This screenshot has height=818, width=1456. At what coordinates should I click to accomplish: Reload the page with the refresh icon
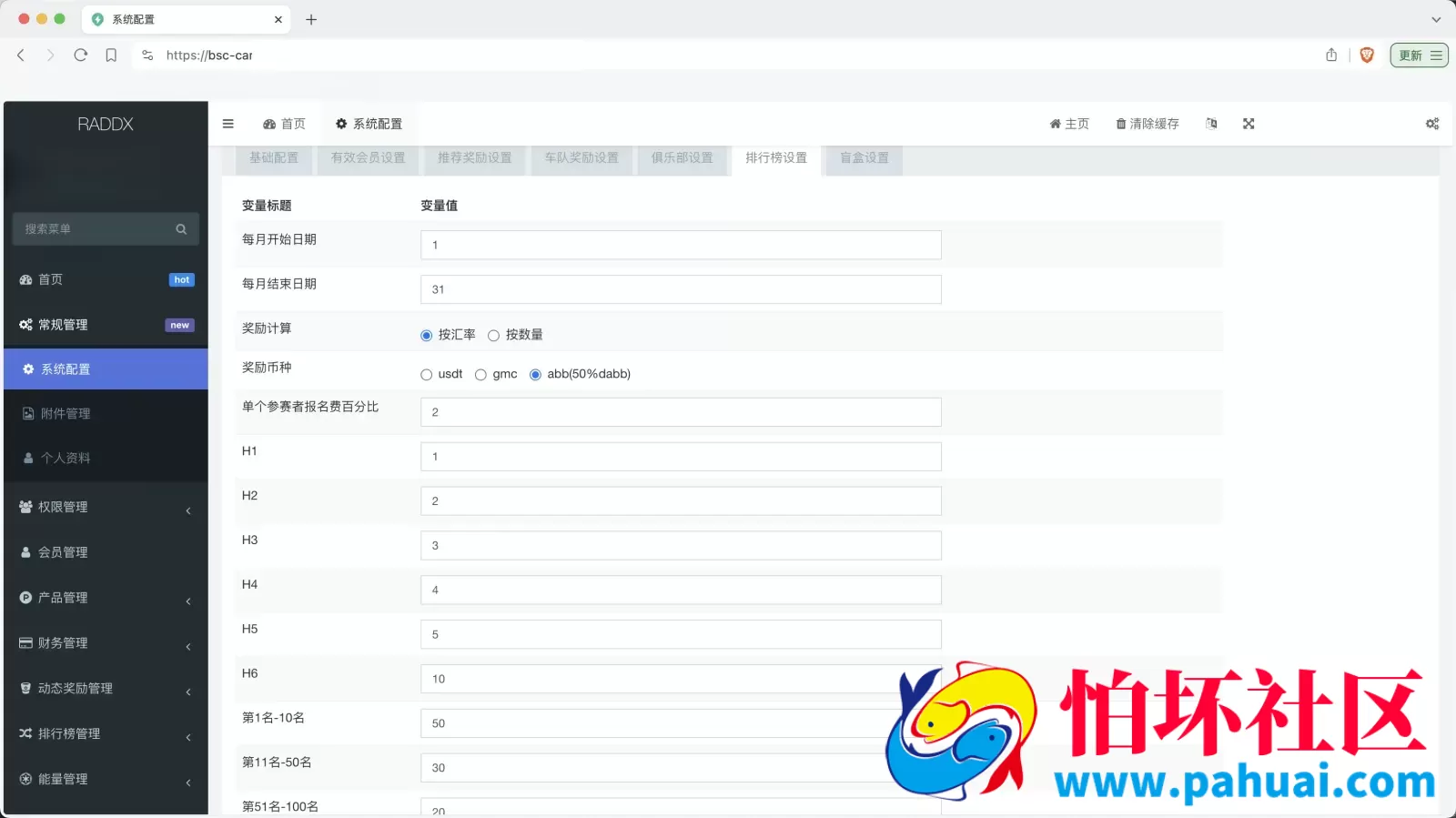point(80,56)
